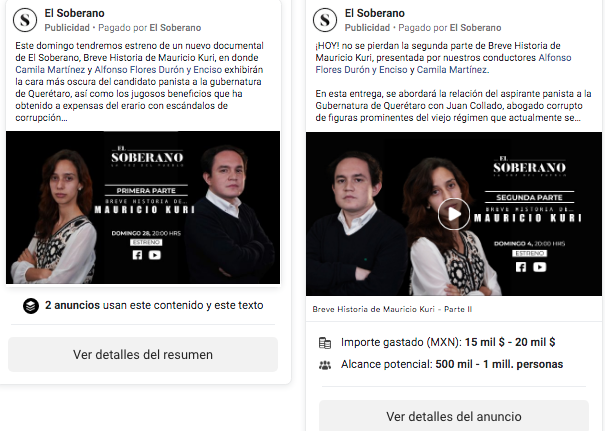Click Facebook icon in Primera Parte image
Viewport: 605px width, 431px height.
point(137,255)
